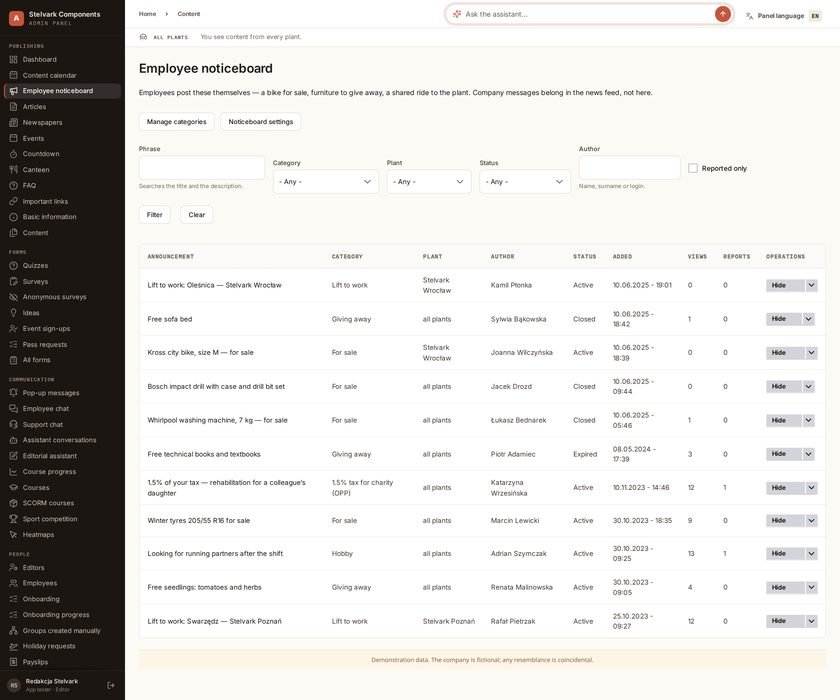Expand operations arrow for Lift to work Swarzędz

(x=812, y=621)
